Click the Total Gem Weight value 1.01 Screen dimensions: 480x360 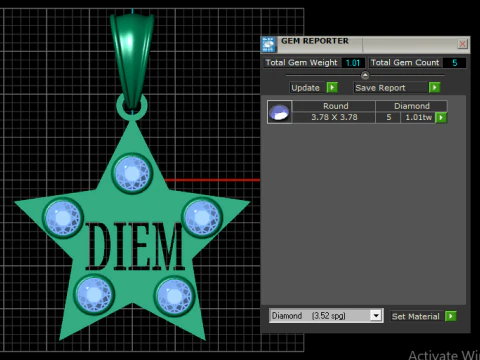(x=353, y=63)
